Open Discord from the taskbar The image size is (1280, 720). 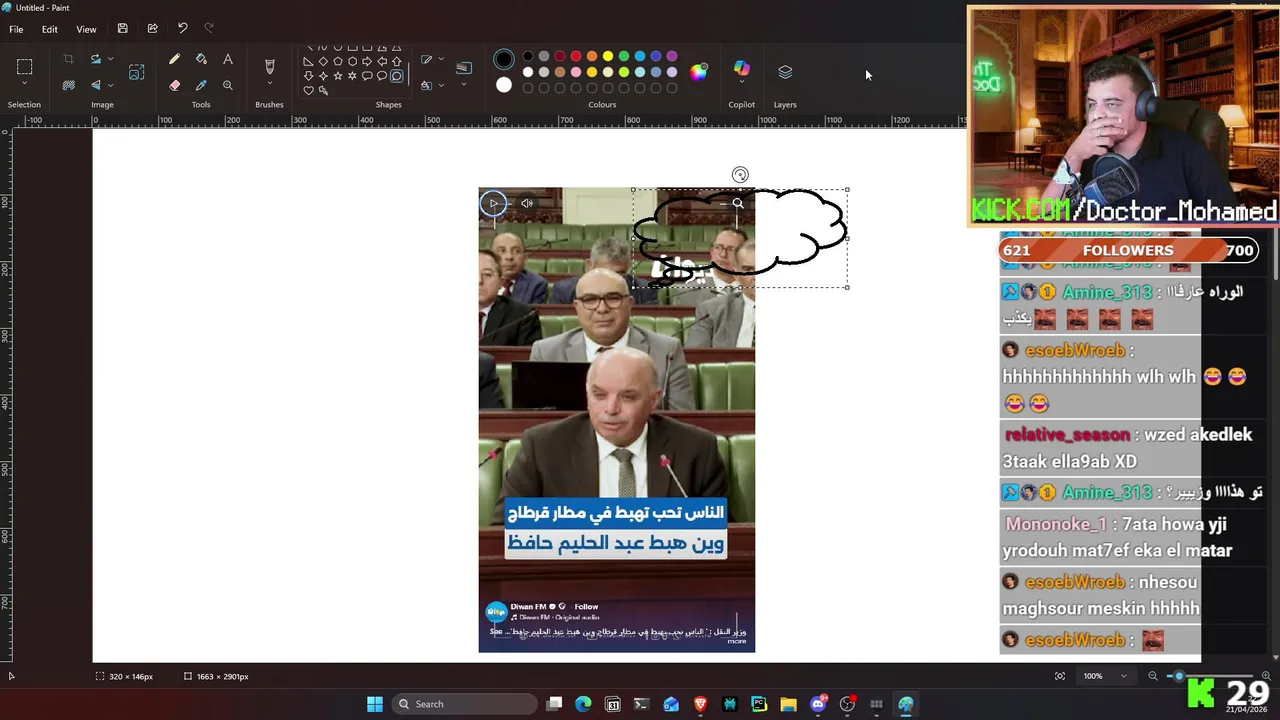pos(818,704)
